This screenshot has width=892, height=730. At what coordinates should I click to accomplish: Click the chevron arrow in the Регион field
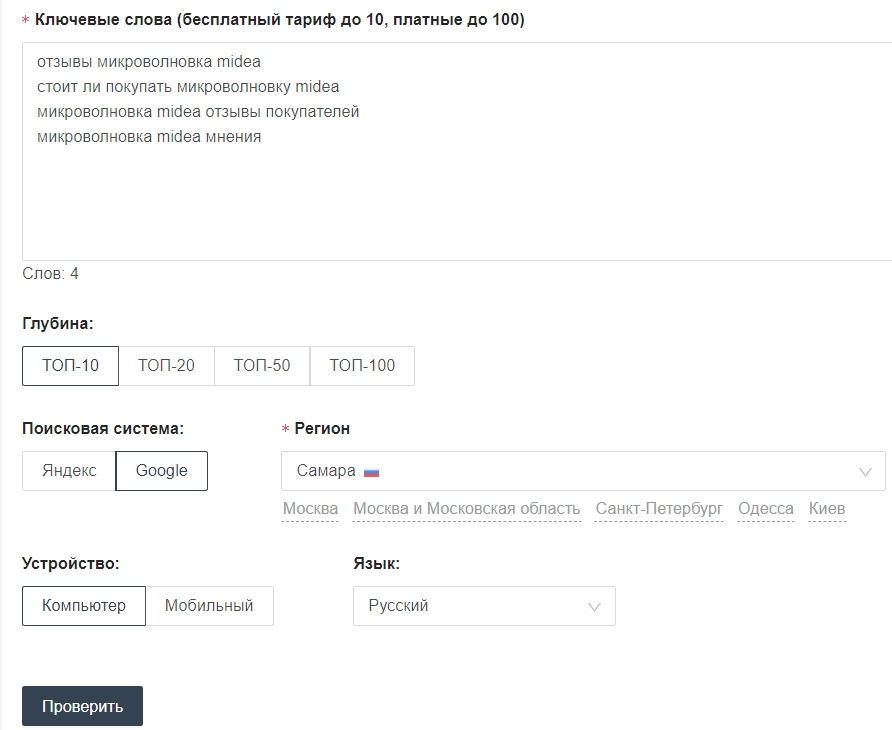865,472
